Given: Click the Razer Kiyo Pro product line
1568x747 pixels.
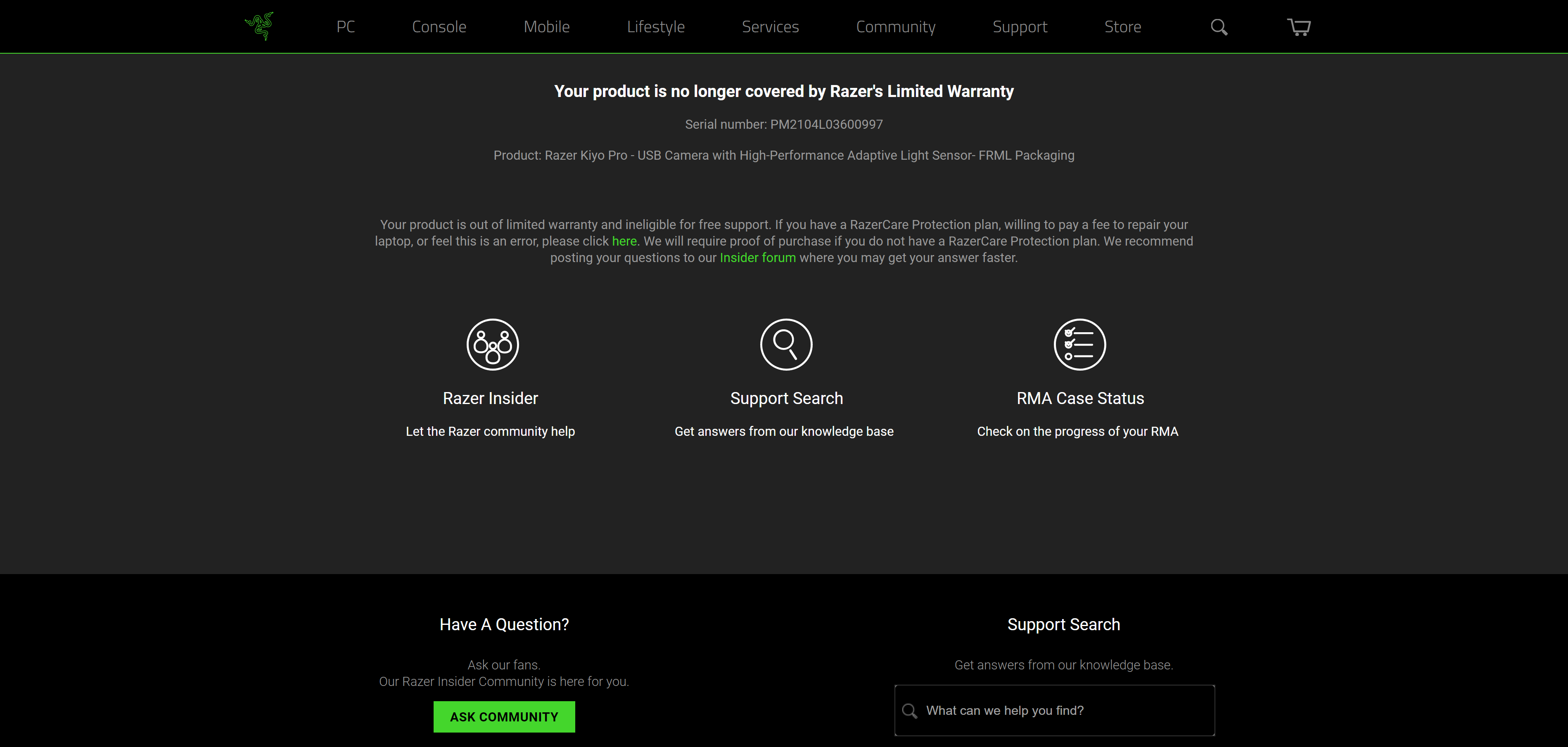Looking at the screenshot, I should pos(784,155).
